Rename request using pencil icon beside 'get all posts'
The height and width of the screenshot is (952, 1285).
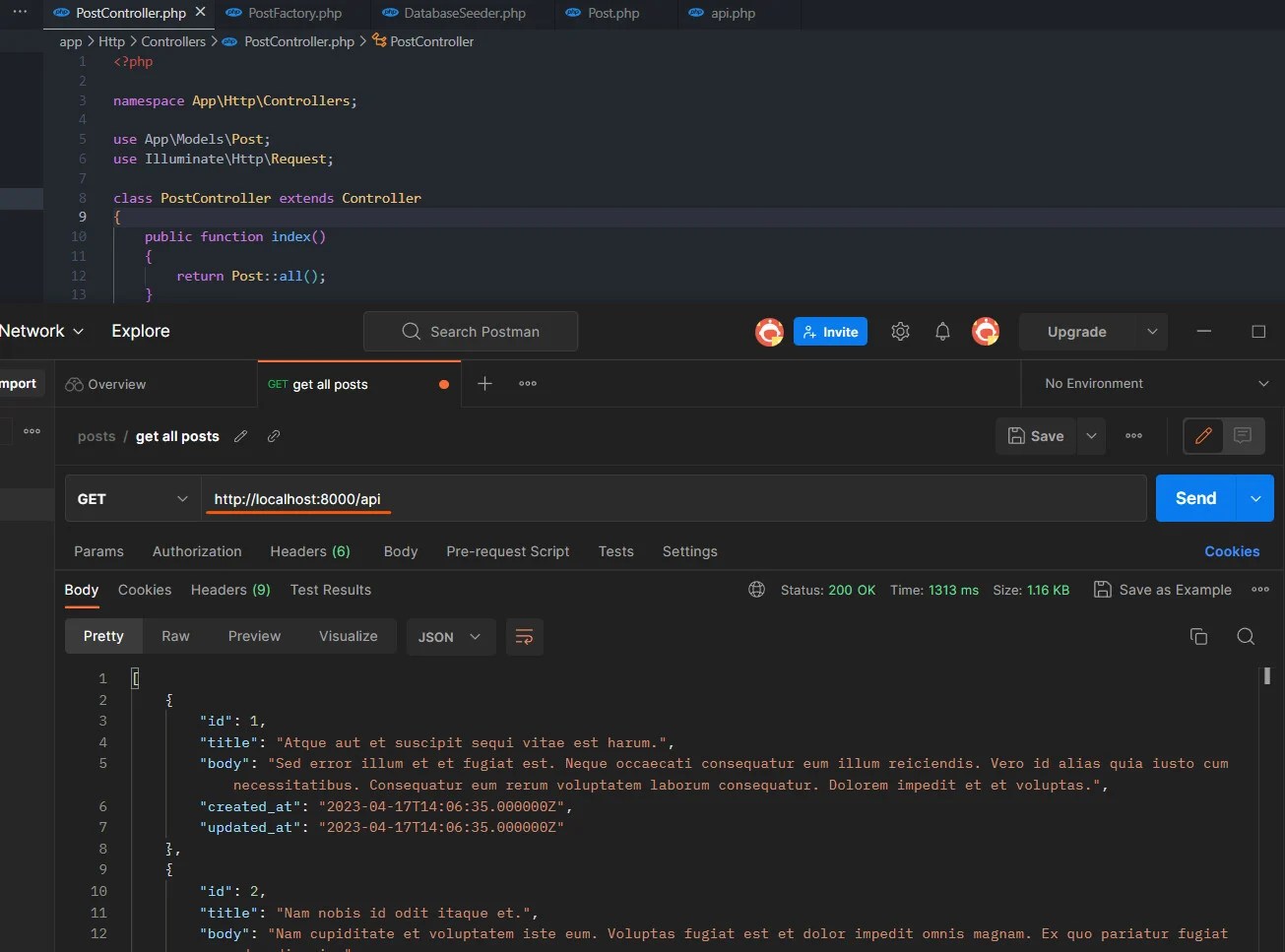[240, 436]
